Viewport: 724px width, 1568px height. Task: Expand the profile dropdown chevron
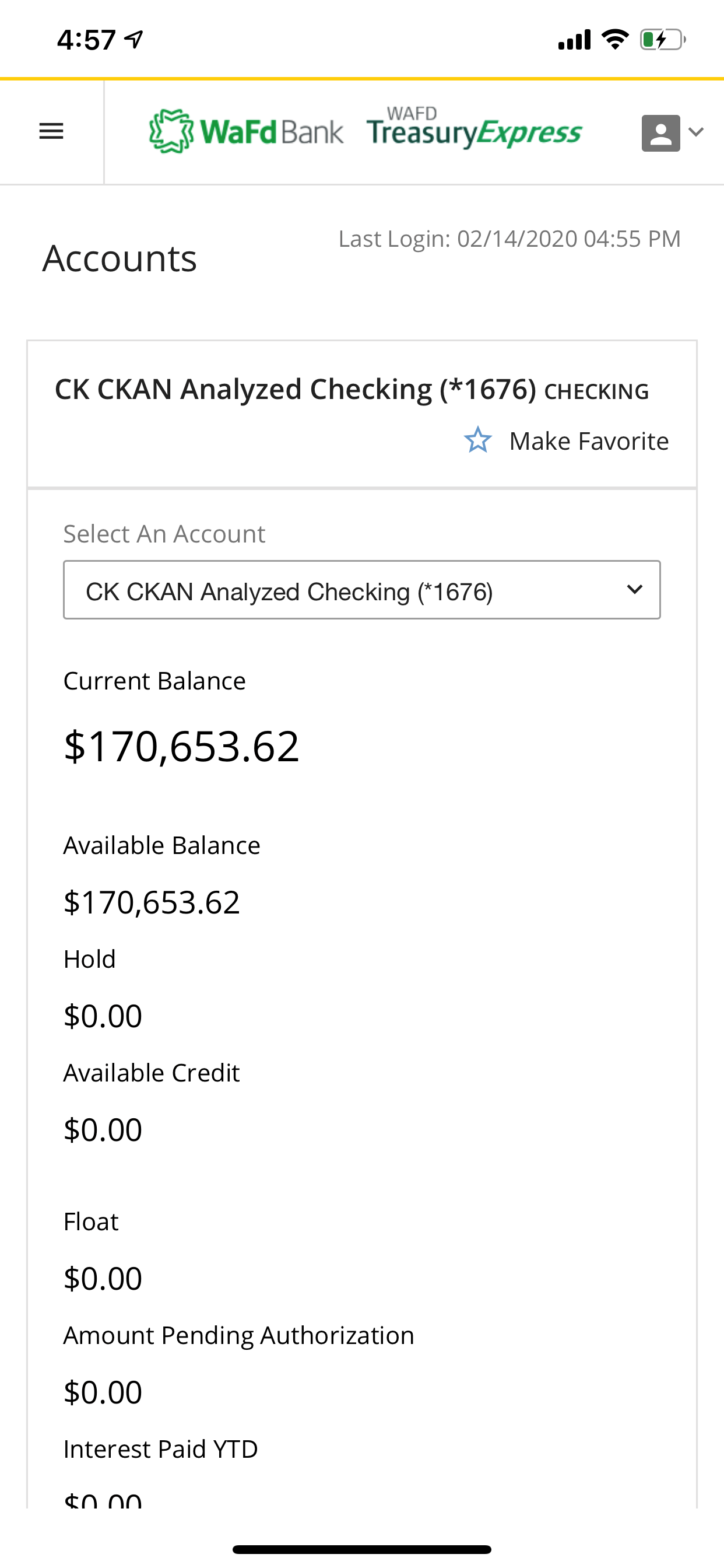696,131
